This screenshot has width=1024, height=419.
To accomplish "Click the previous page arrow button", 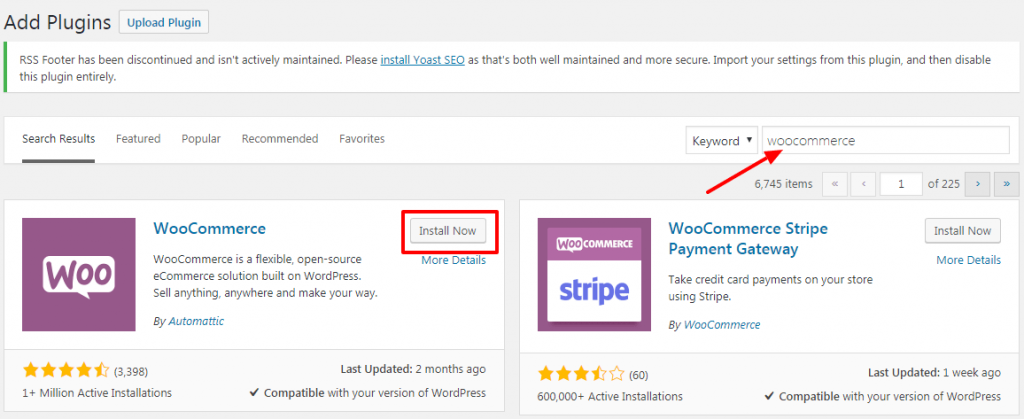I will coord(863,184).
